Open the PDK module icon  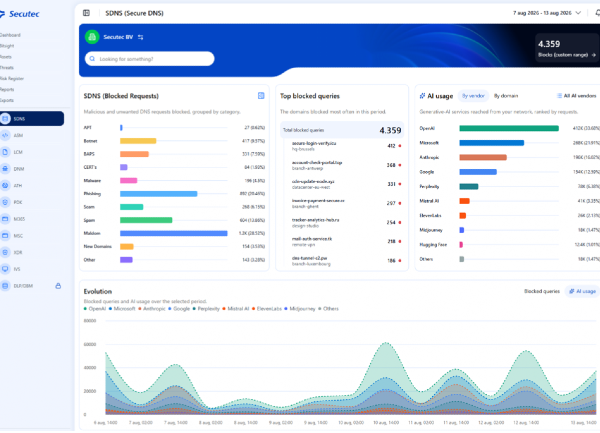click(5, 202)
